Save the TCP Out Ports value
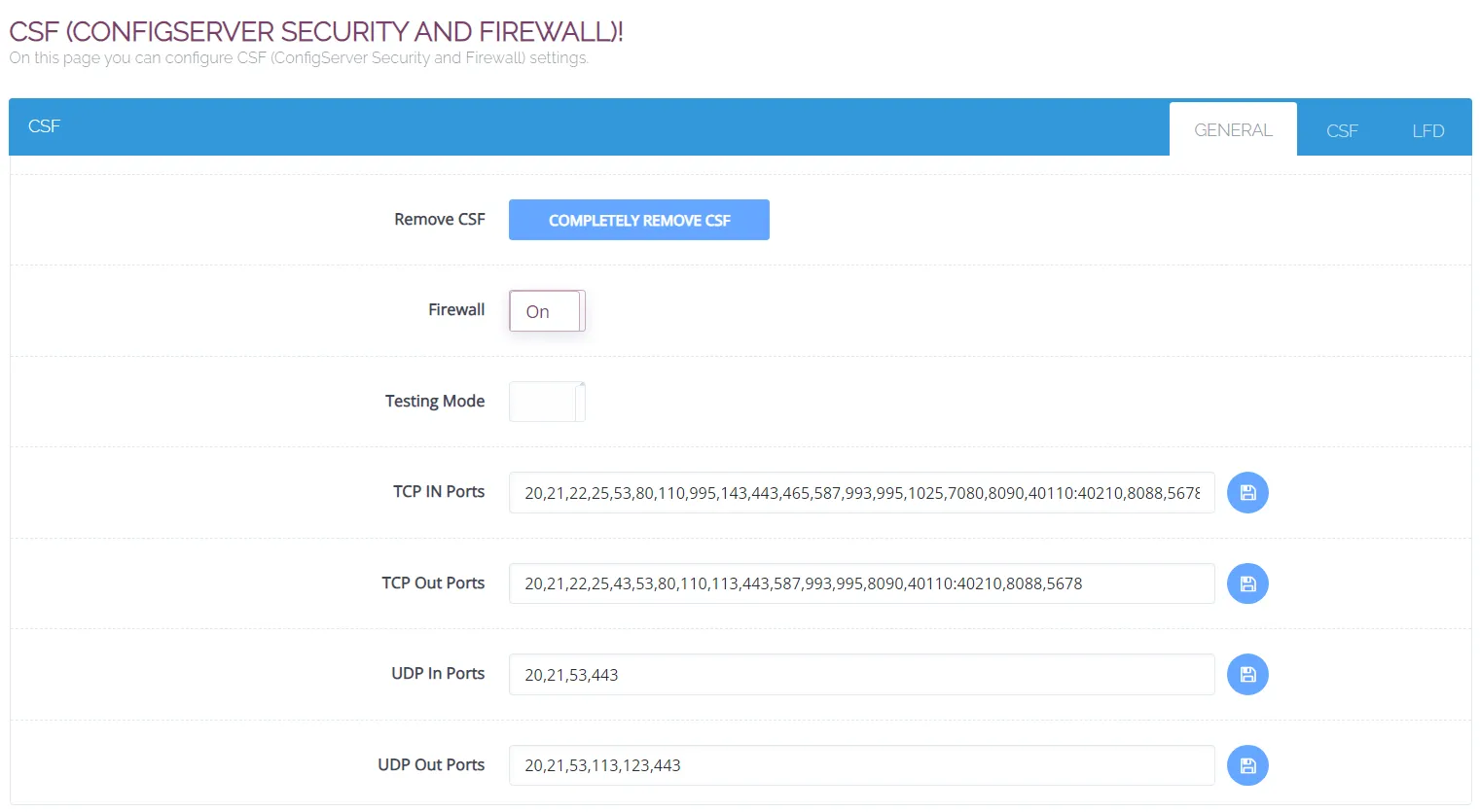Image resolution: width=1480 pixels, height=812 pixels. (1247, 583)
